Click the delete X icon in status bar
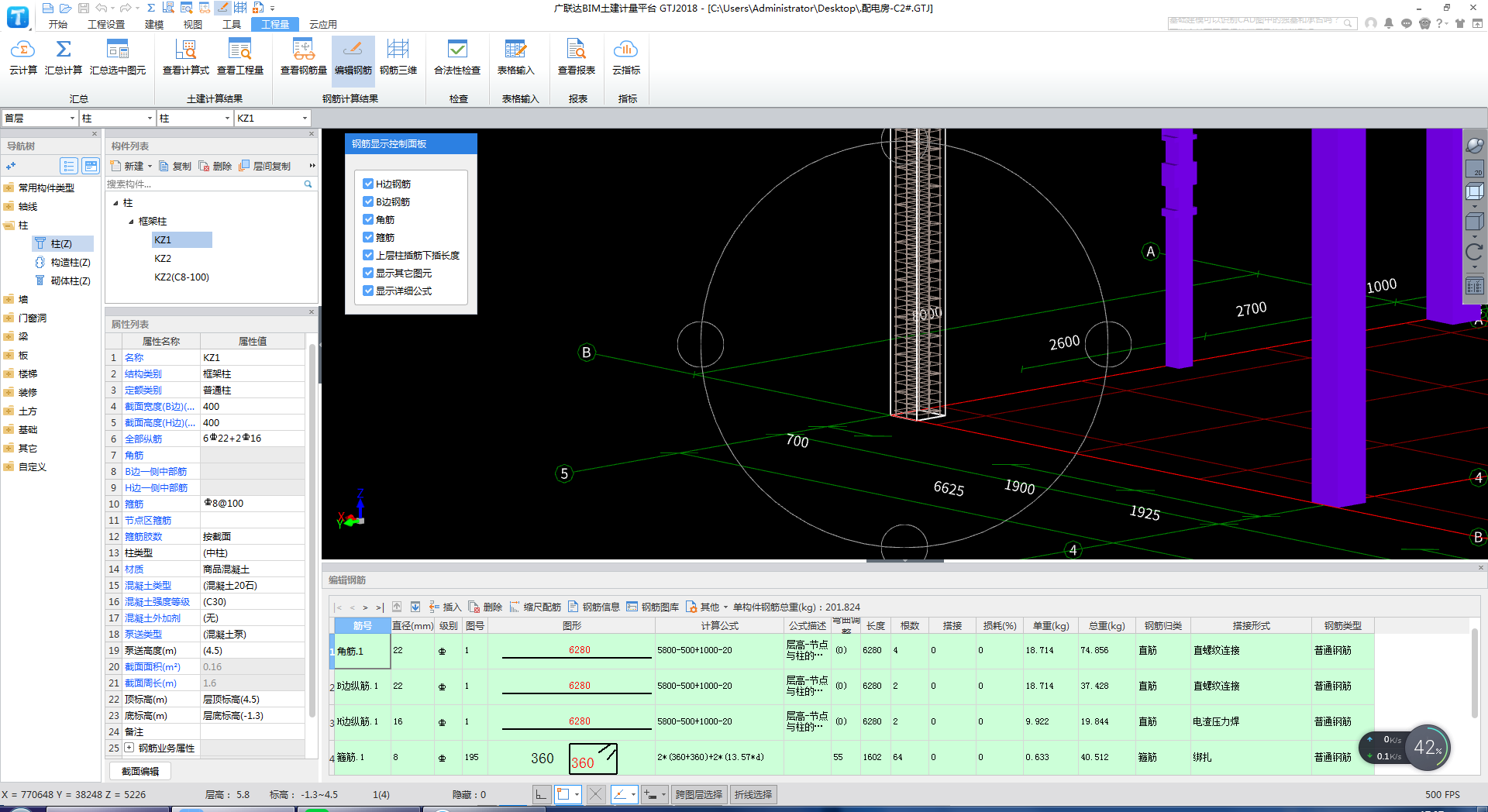Screen dimensions: 1488x812 tap(595, 794)
